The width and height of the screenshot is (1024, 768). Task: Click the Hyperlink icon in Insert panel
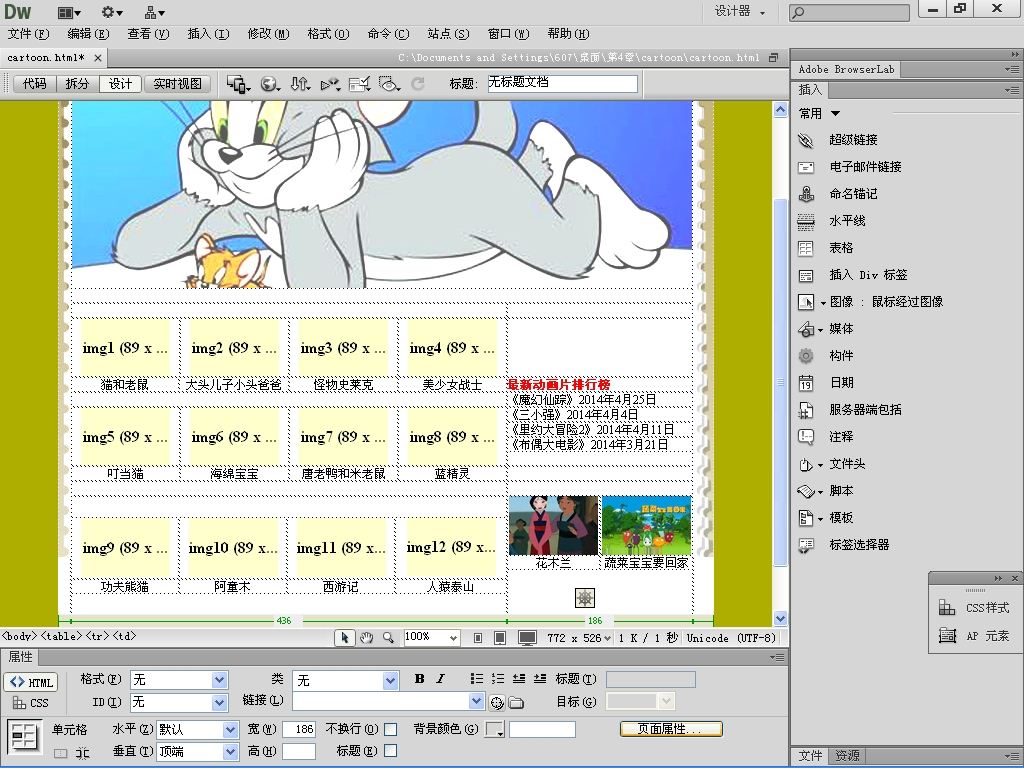(x=806, y=140)
